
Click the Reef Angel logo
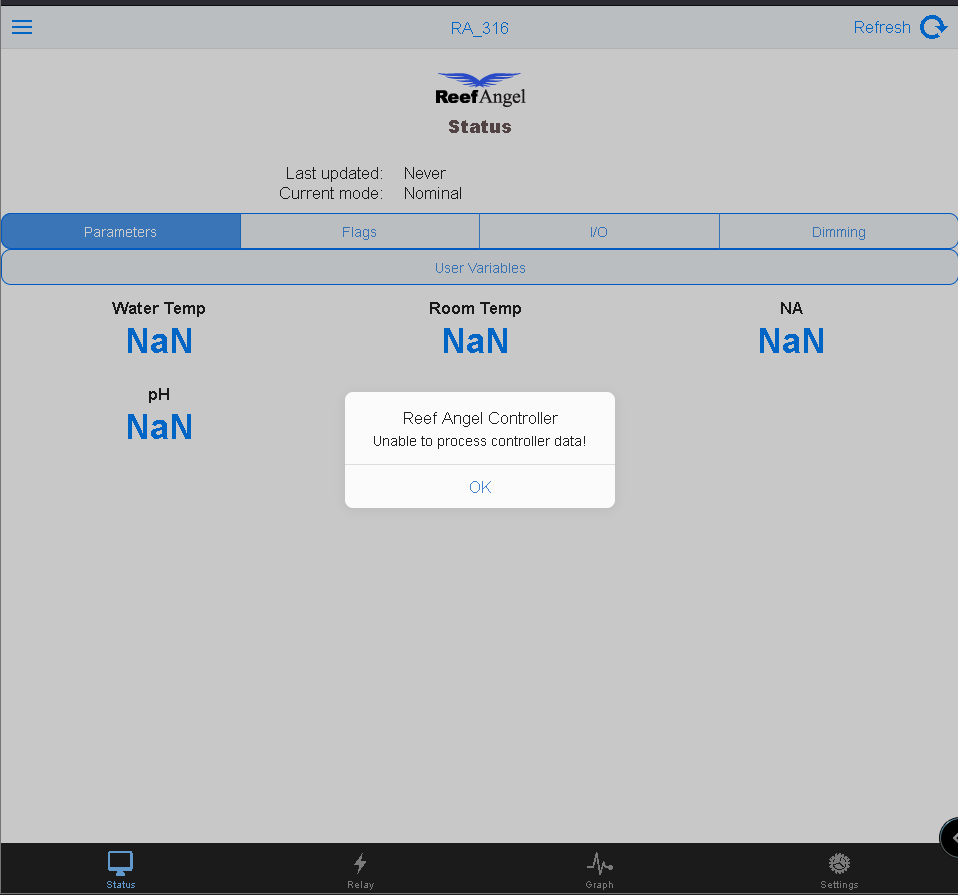pos(480,89)
